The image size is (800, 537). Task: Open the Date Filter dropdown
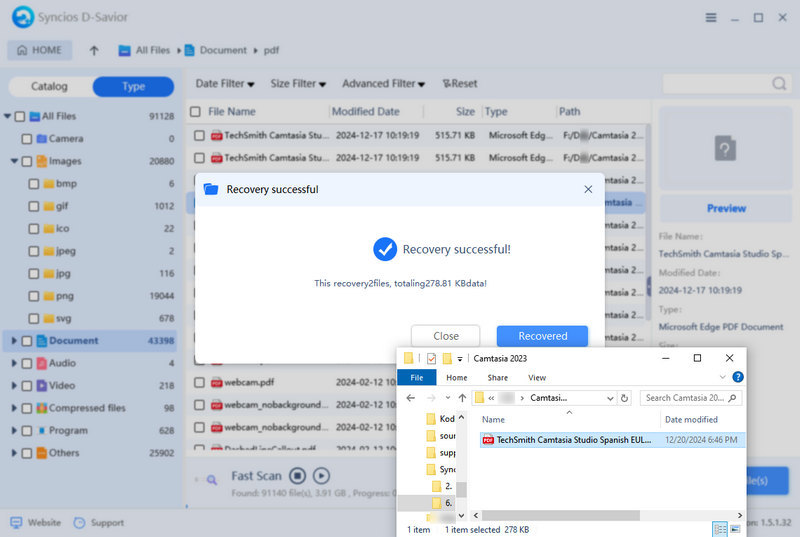224,84
